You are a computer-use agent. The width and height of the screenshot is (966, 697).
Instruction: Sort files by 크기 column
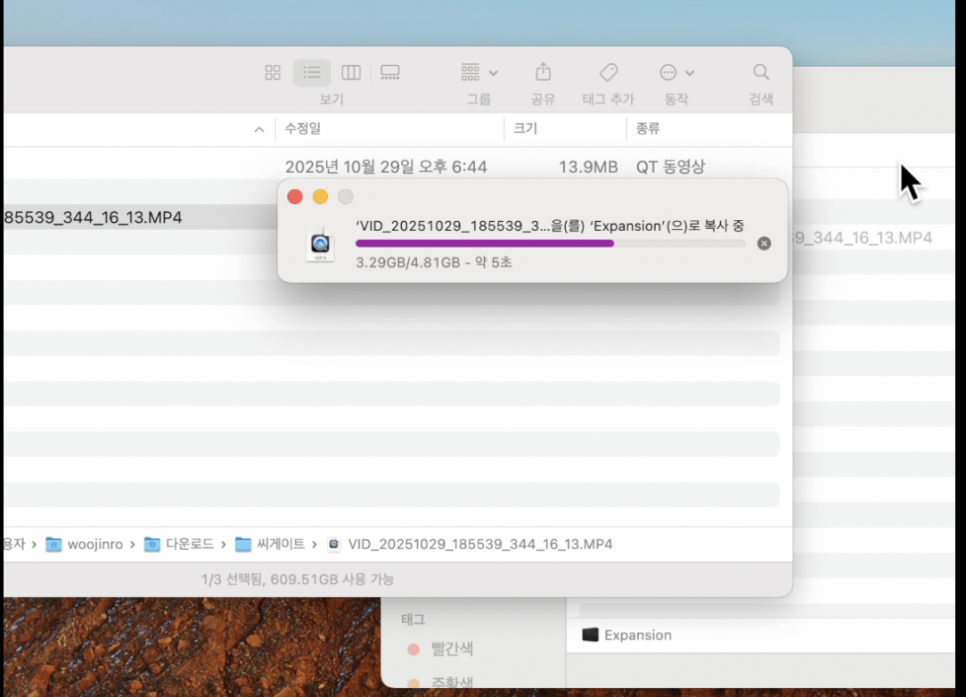[525, 129]
